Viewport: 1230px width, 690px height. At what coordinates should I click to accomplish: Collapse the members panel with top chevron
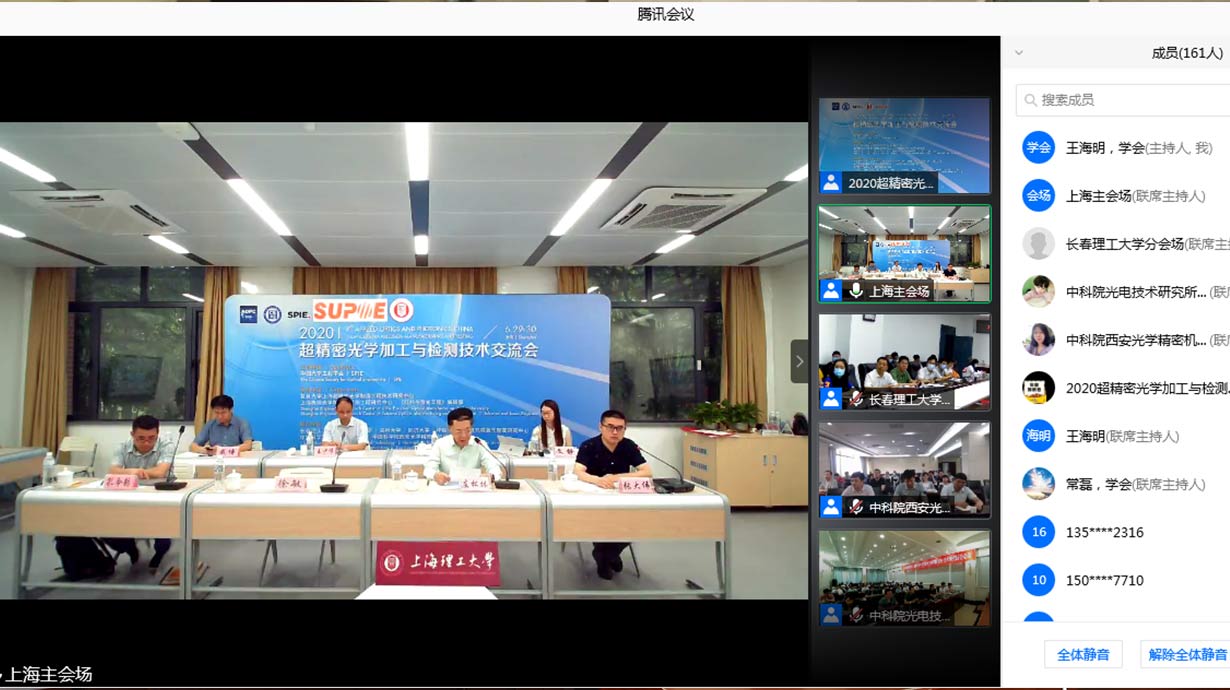click(x=1019, y=53)
